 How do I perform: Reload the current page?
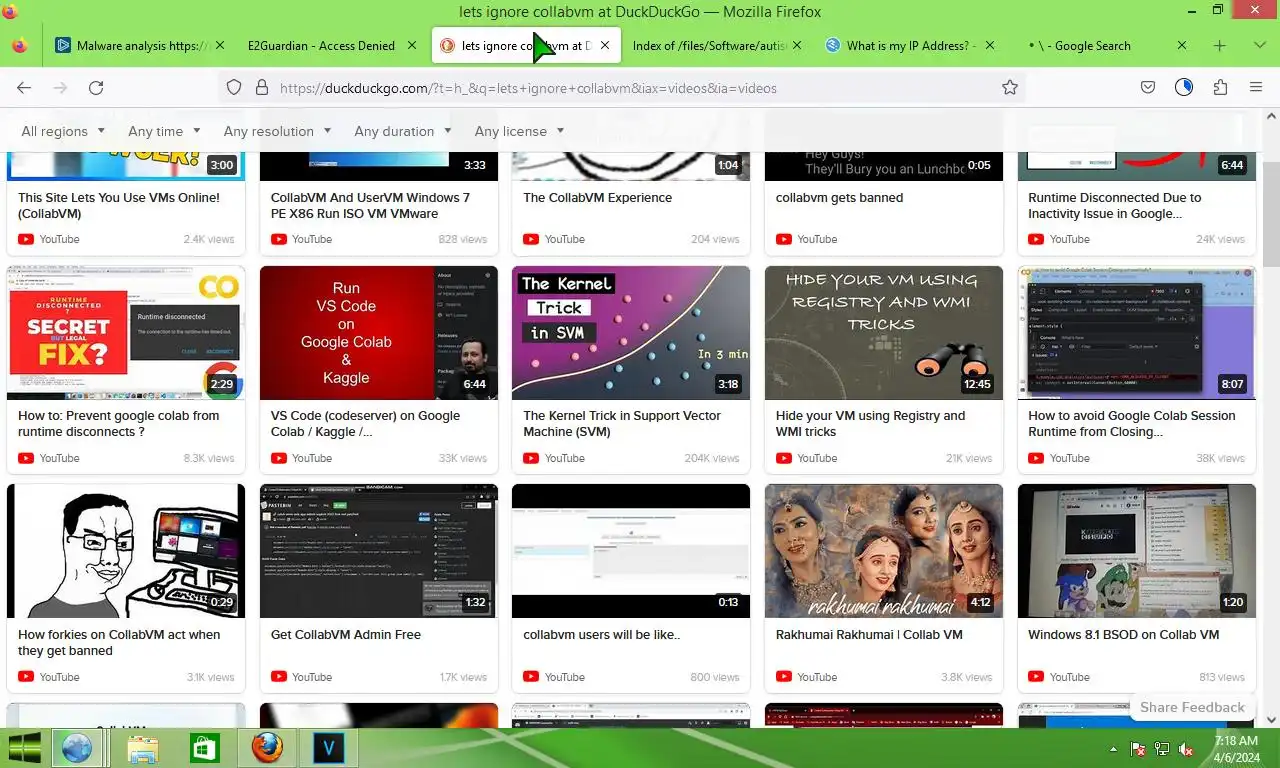coord(96,88)
